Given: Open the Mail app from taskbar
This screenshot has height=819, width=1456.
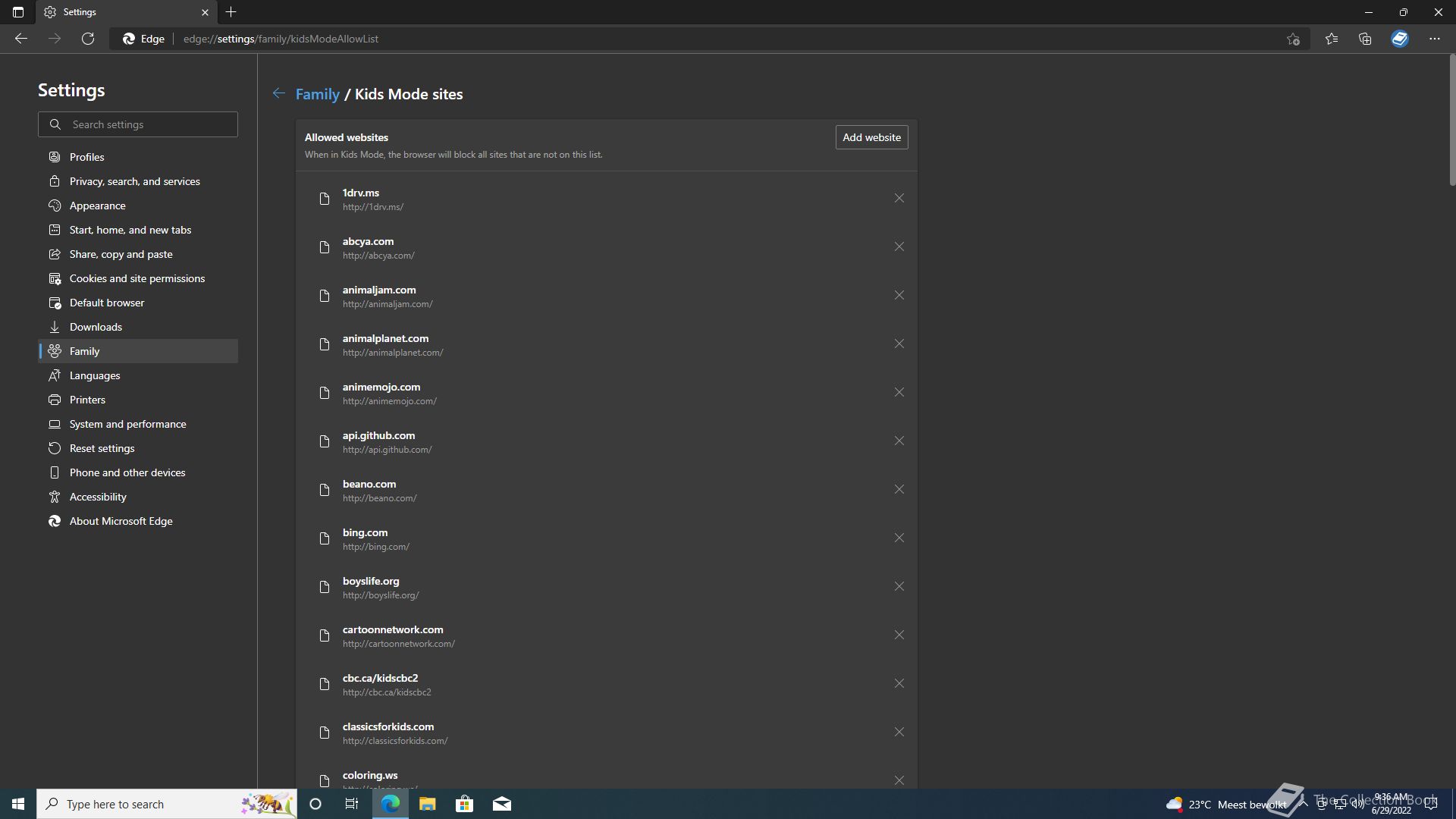Looking at the screenshot, I should [502, 804].
